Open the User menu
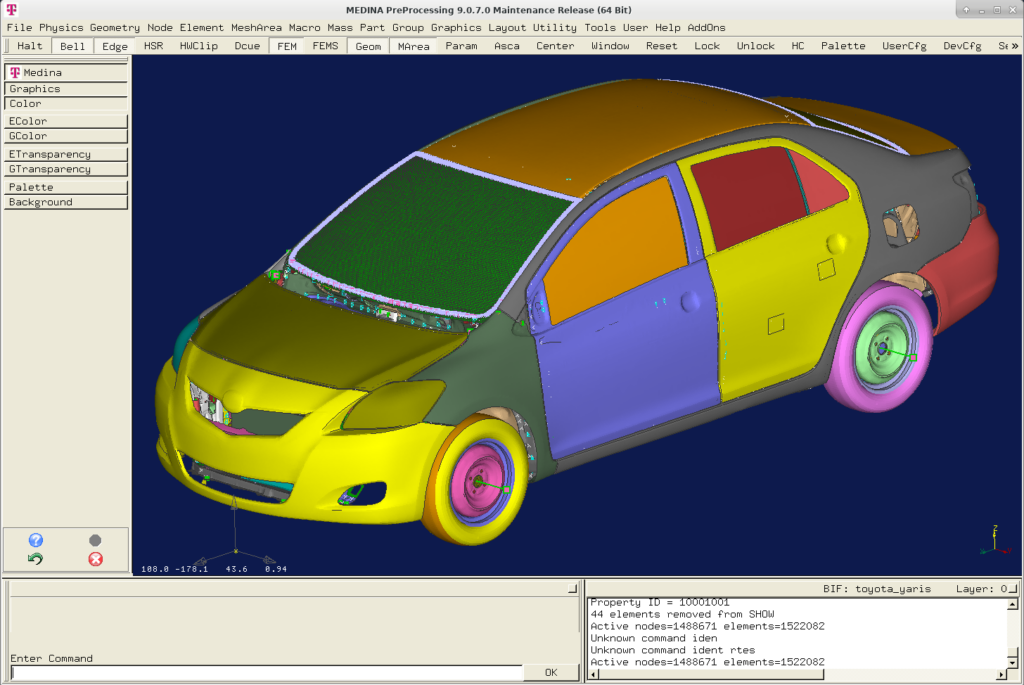 (635, 27)
